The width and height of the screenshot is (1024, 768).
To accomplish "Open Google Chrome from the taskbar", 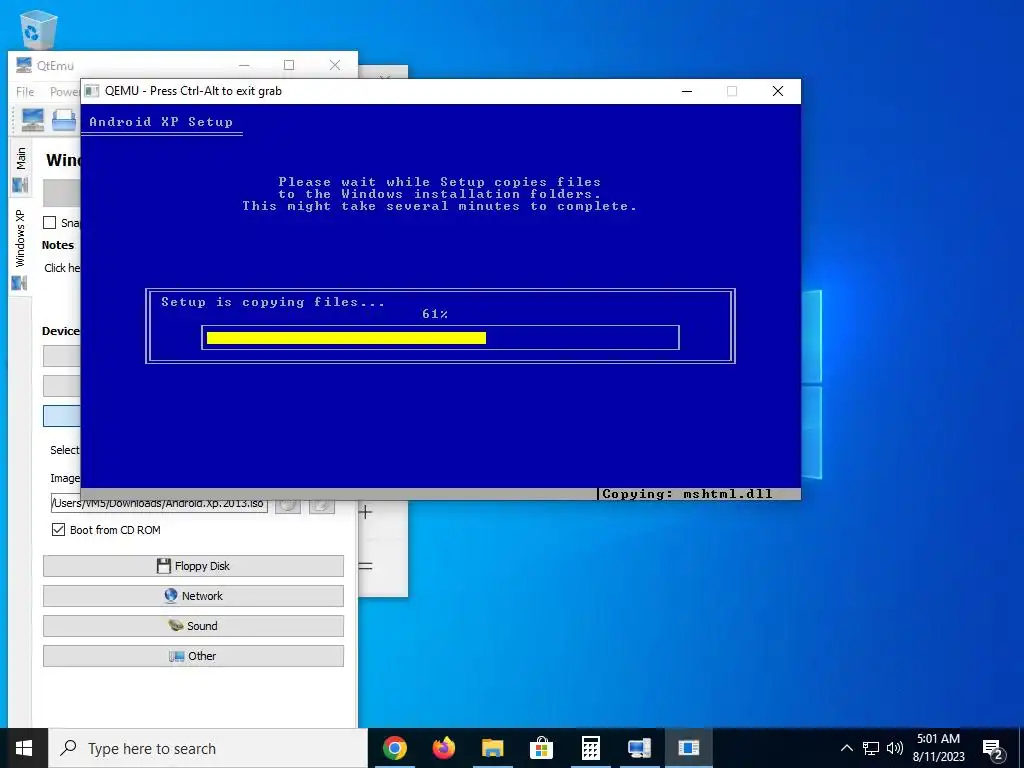I will coord(395,748).
